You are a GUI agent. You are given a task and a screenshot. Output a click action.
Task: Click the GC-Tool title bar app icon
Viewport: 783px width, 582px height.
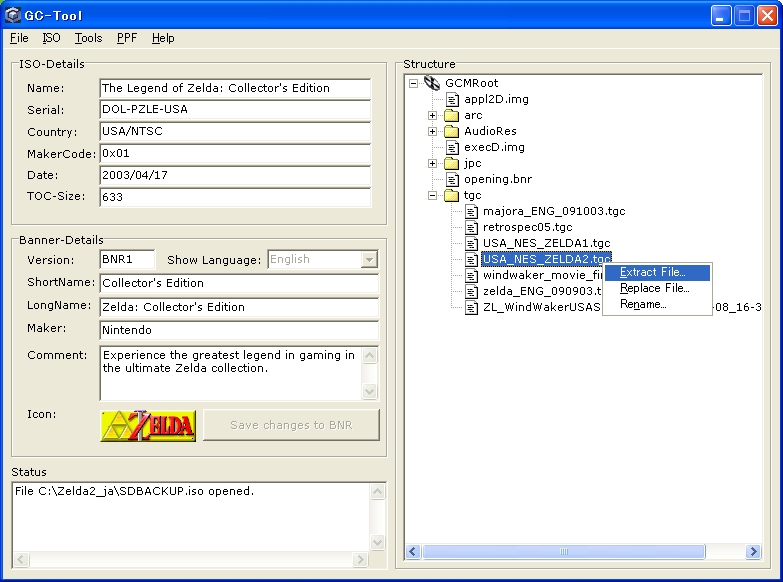12,15
